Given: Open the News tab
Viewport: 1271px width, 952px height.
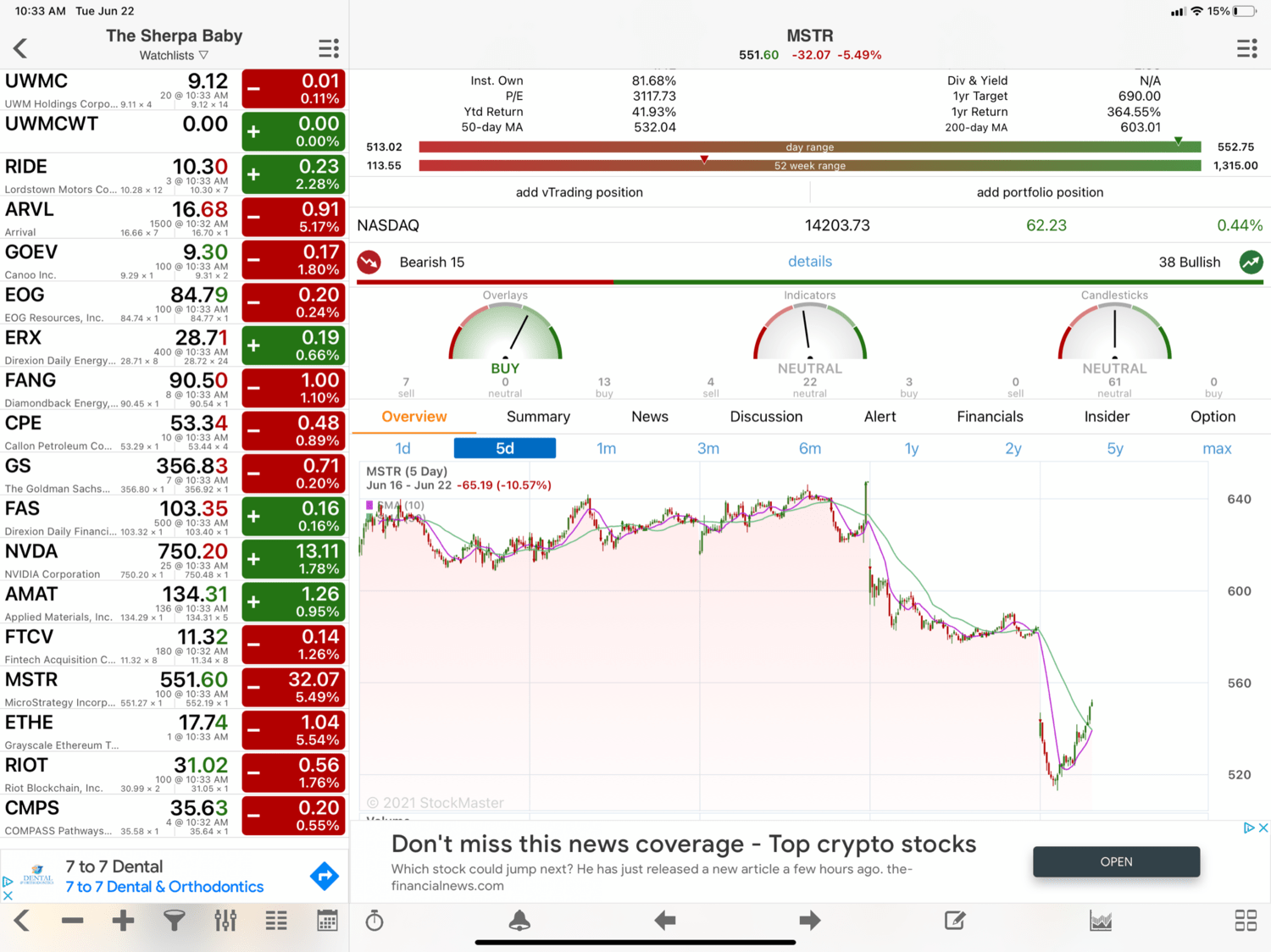Looking at the screenshot, I should tap(650, 417).
